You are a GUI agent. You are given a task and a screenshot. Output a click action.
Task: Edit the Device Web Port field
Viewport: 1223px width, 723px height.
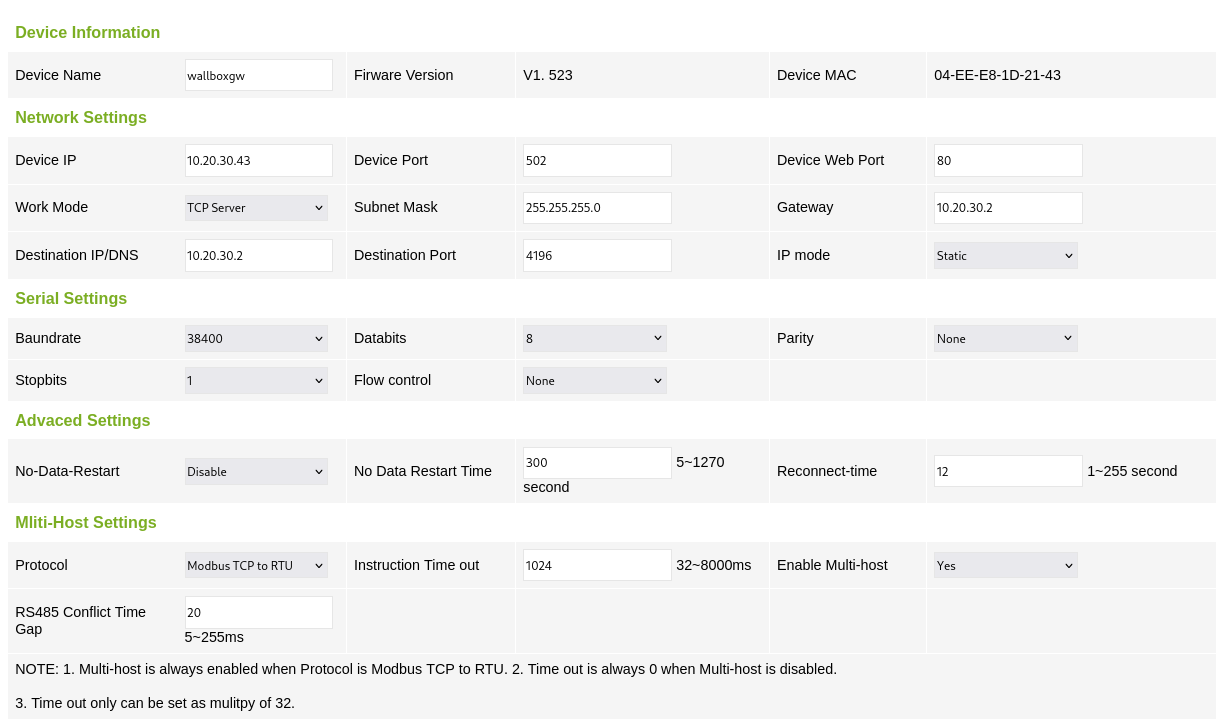click(x=1008, y=160)
